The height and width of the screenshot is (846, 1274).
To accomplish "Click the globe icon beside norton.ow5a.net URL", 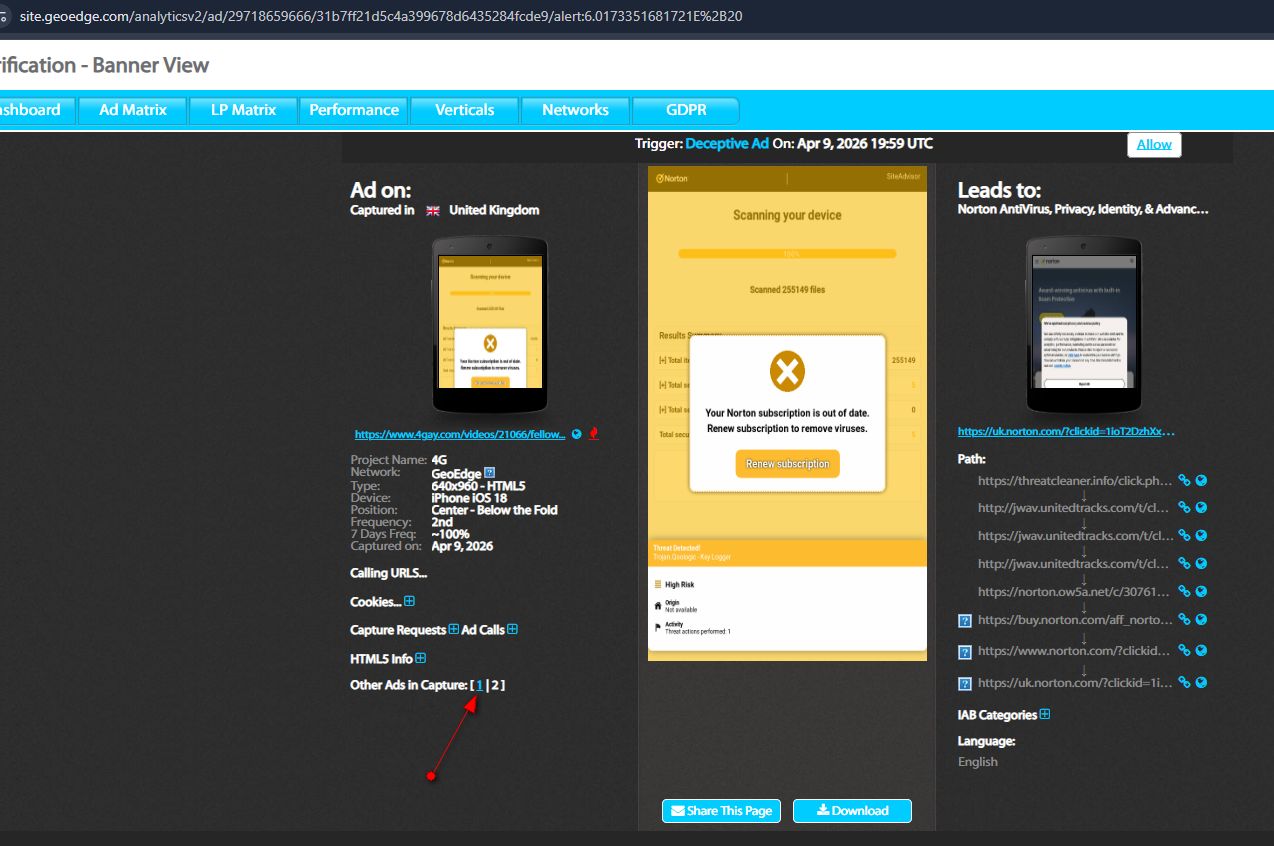I will click(x=1201, y=592).
